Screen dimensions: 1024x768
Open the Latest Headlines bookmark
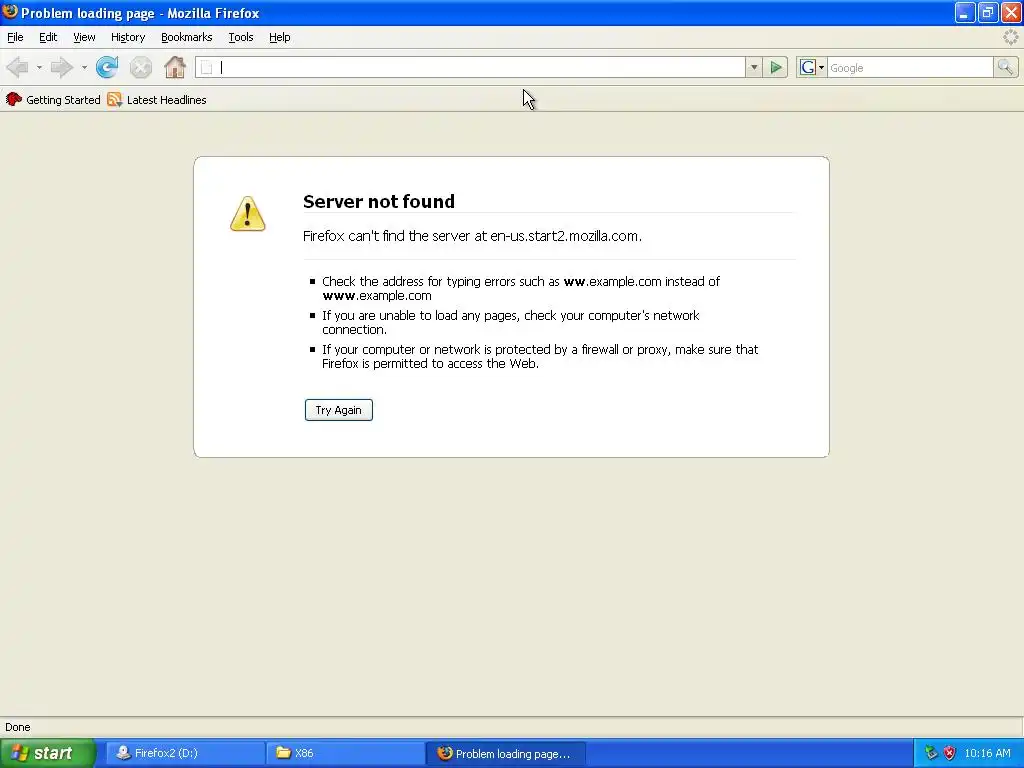[x=157, y=99]
